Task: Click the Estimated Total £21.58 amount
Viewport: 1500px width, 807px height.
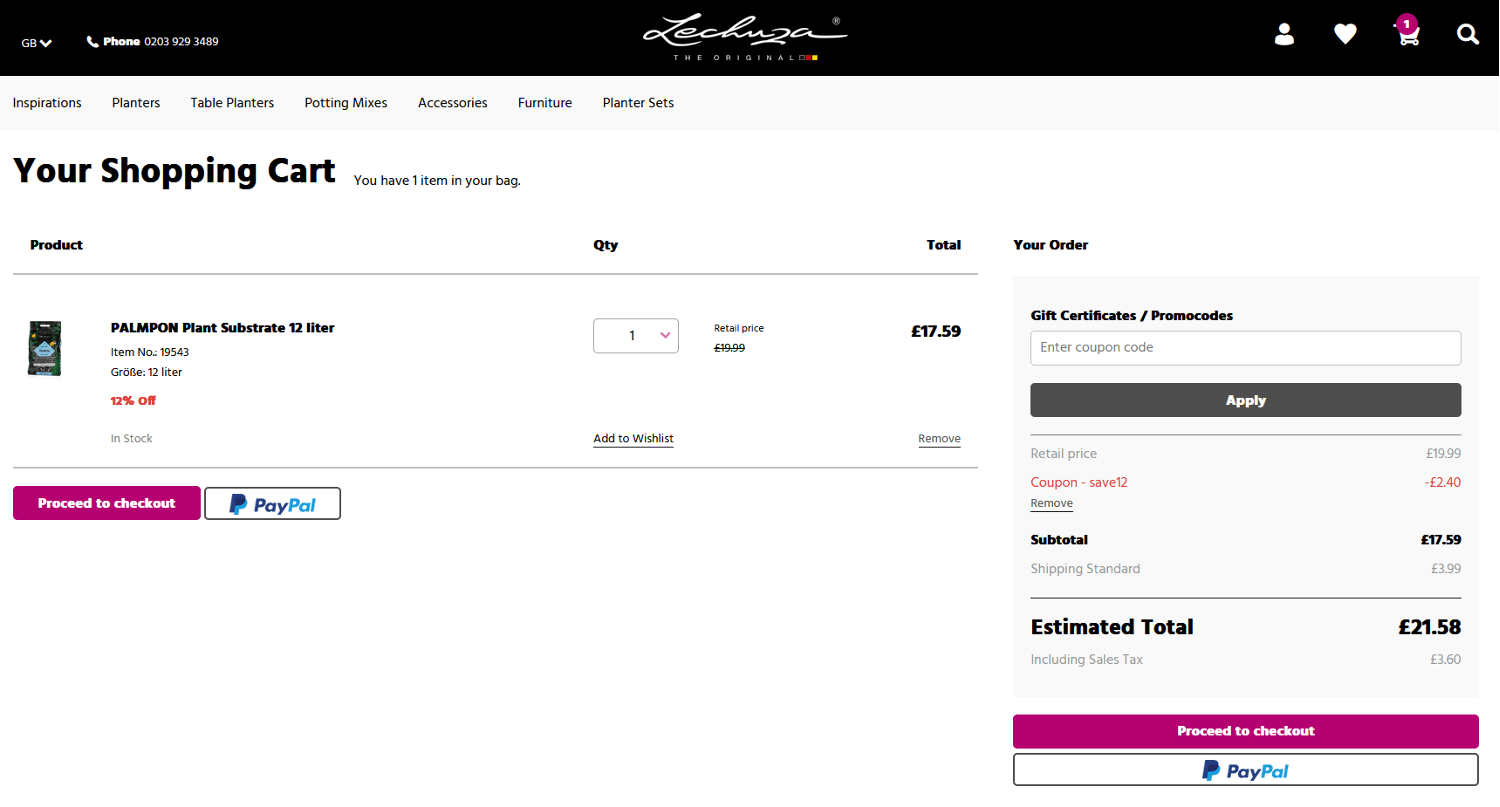Action: coord(1430,628)
